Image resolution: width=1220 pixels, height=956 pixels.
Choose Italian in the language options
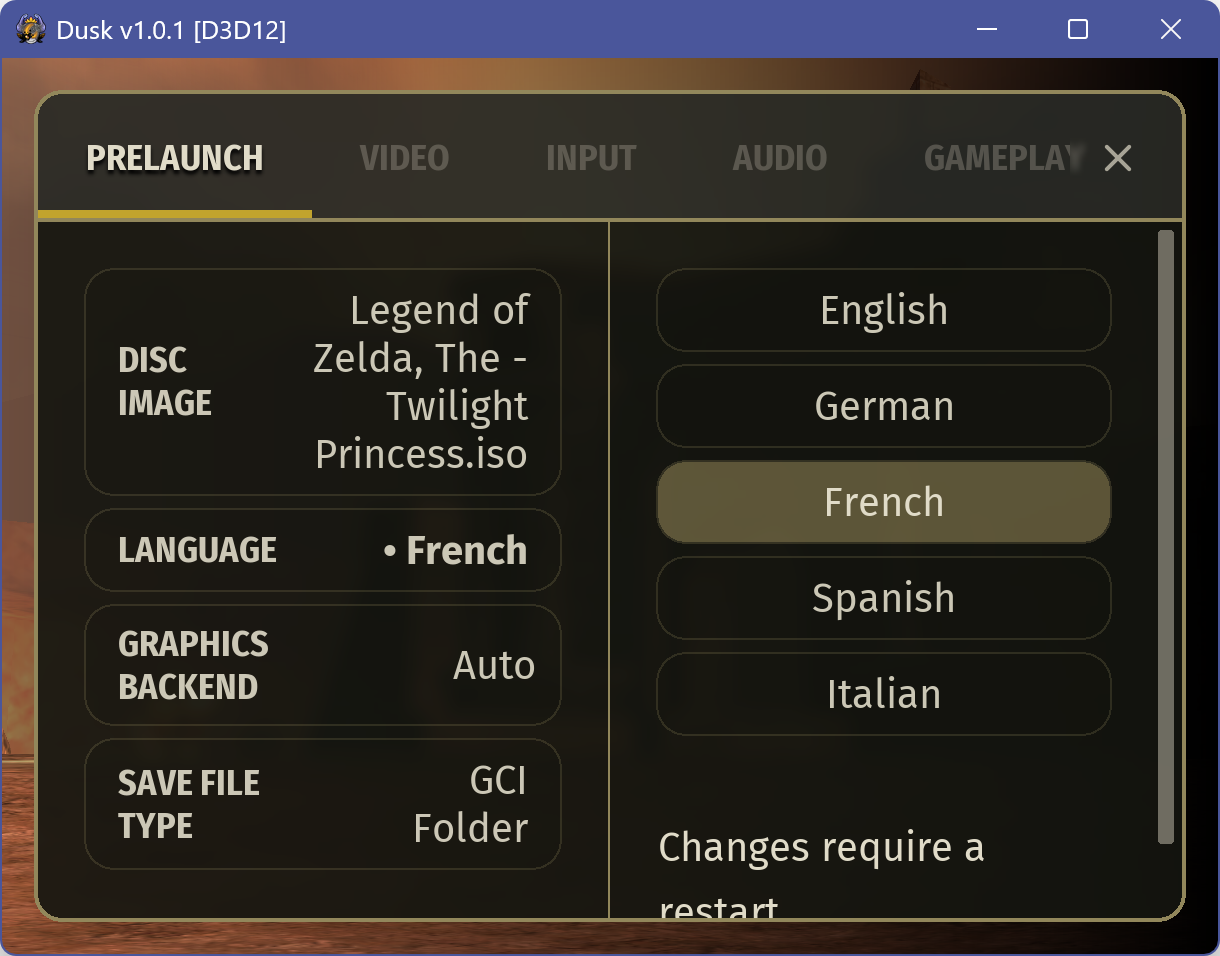coord(884,694)
